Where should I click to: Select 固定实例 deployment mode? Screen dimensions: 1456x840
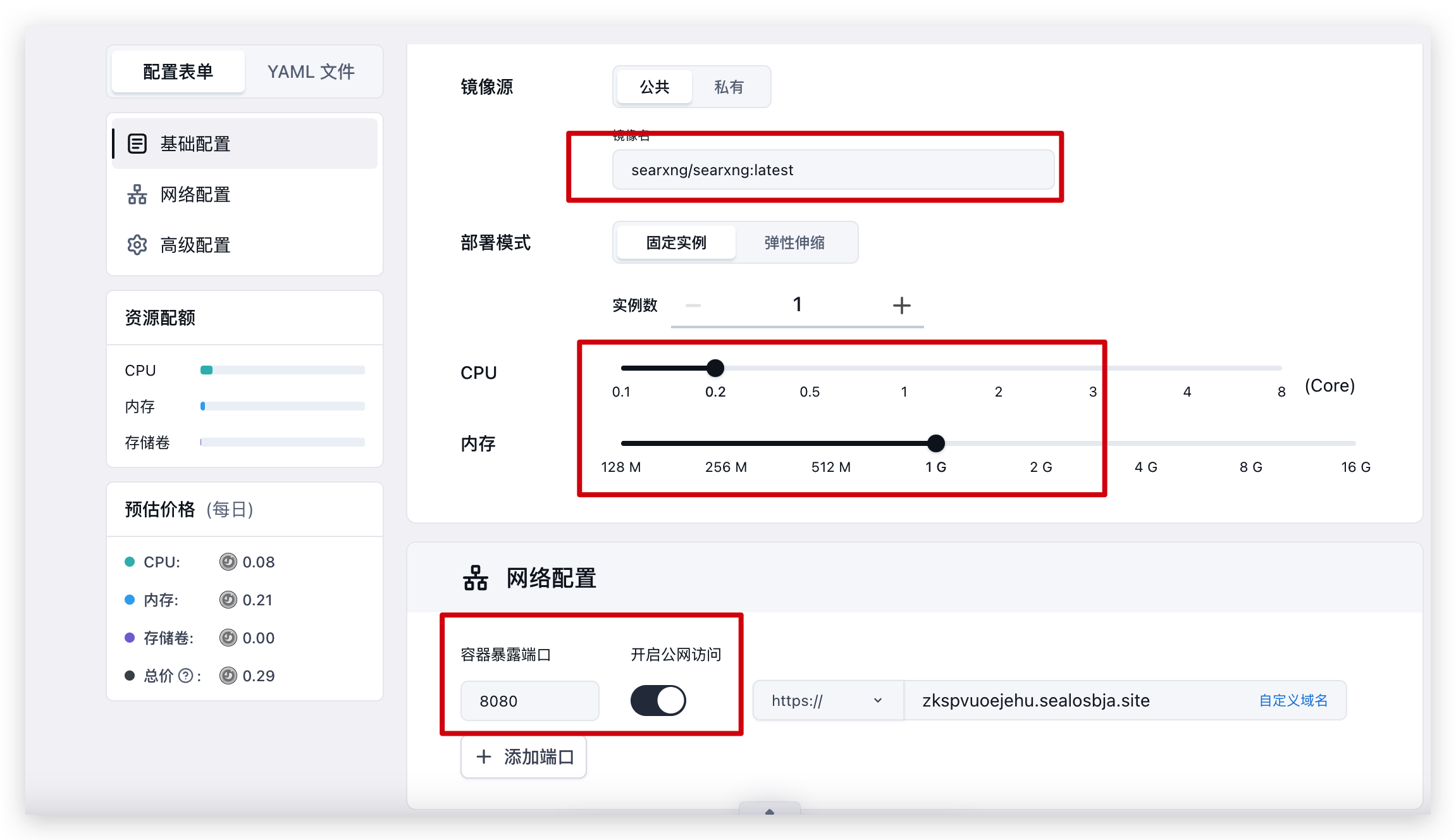[x=676, y=242]
